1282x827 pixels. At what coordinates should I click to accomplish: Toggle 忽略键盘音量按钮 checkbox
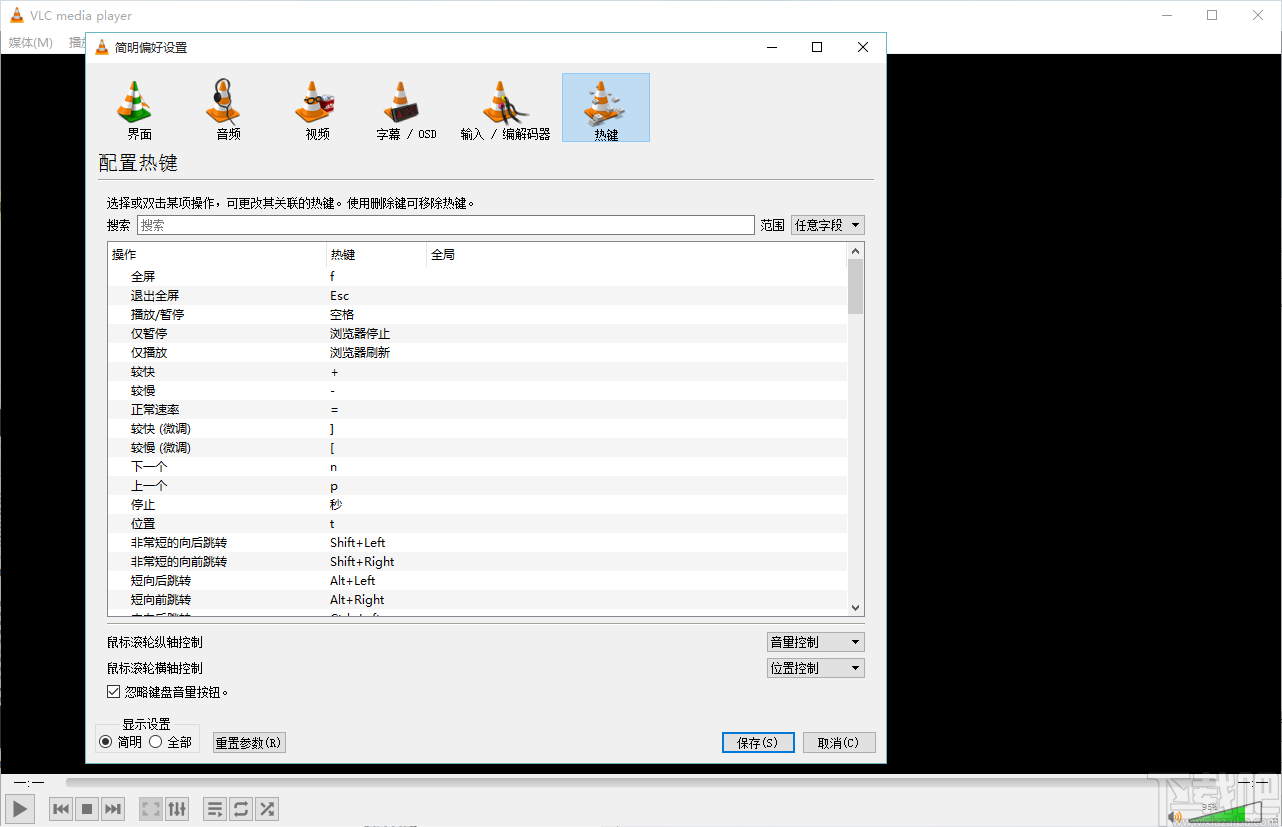tap(113, 690)
